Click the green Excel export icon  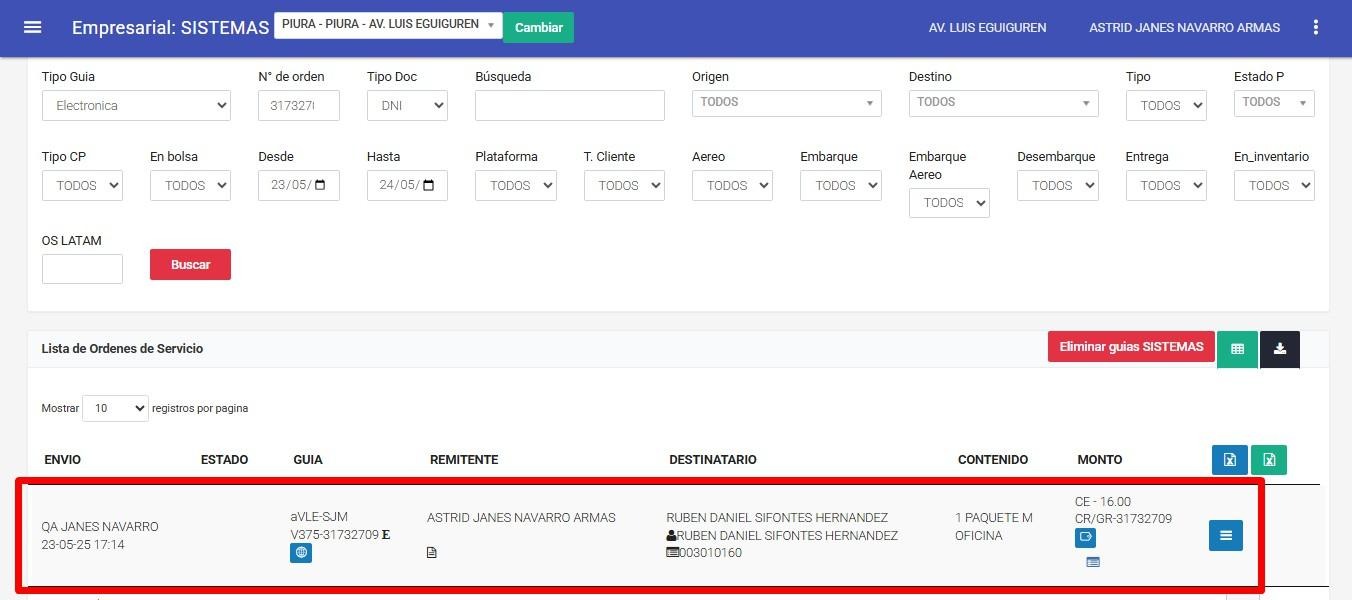pyautogui.click(x=1268, y=460)
